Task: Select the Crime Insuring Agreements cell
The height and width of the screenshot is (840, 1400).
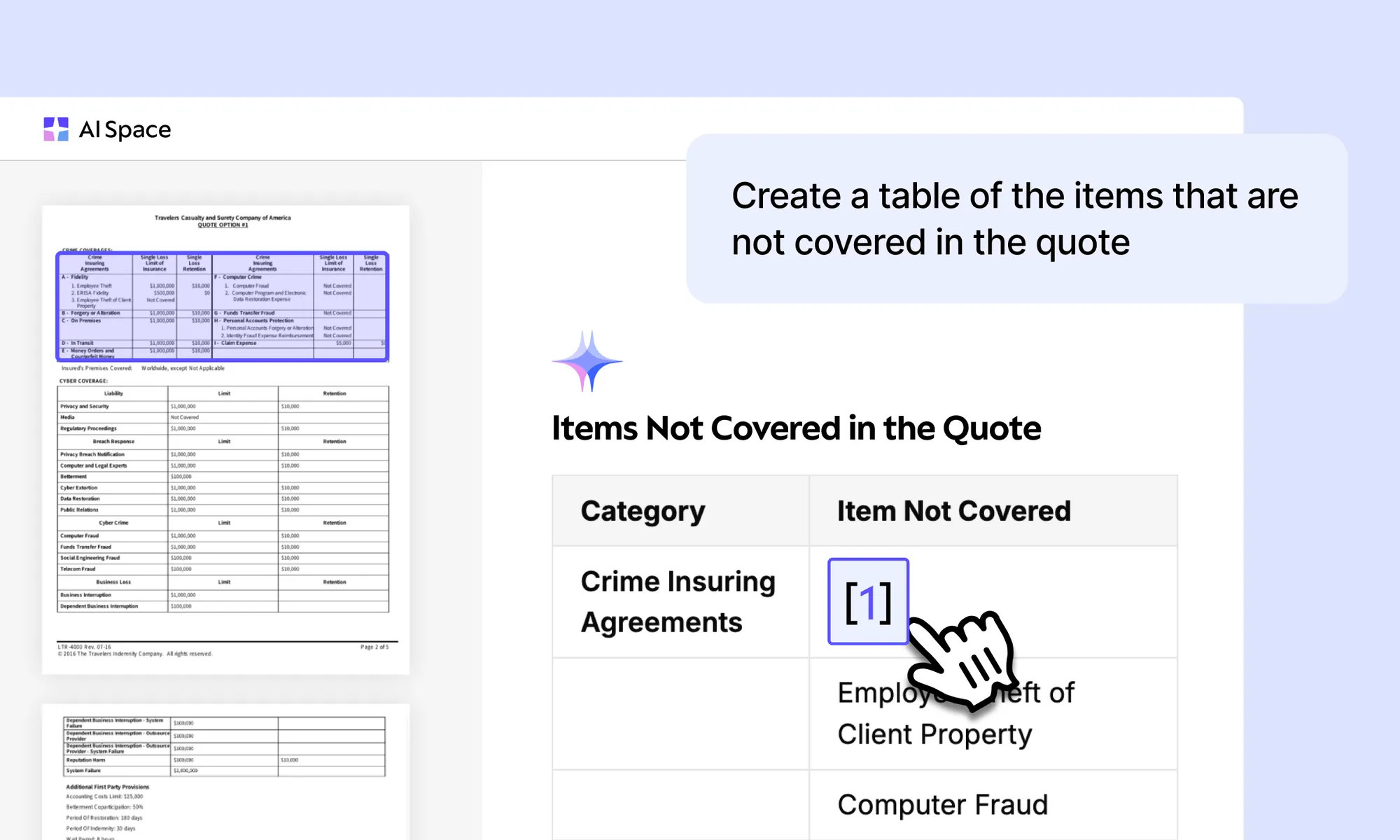Action: pyautogui.click(x=678, y=601)
